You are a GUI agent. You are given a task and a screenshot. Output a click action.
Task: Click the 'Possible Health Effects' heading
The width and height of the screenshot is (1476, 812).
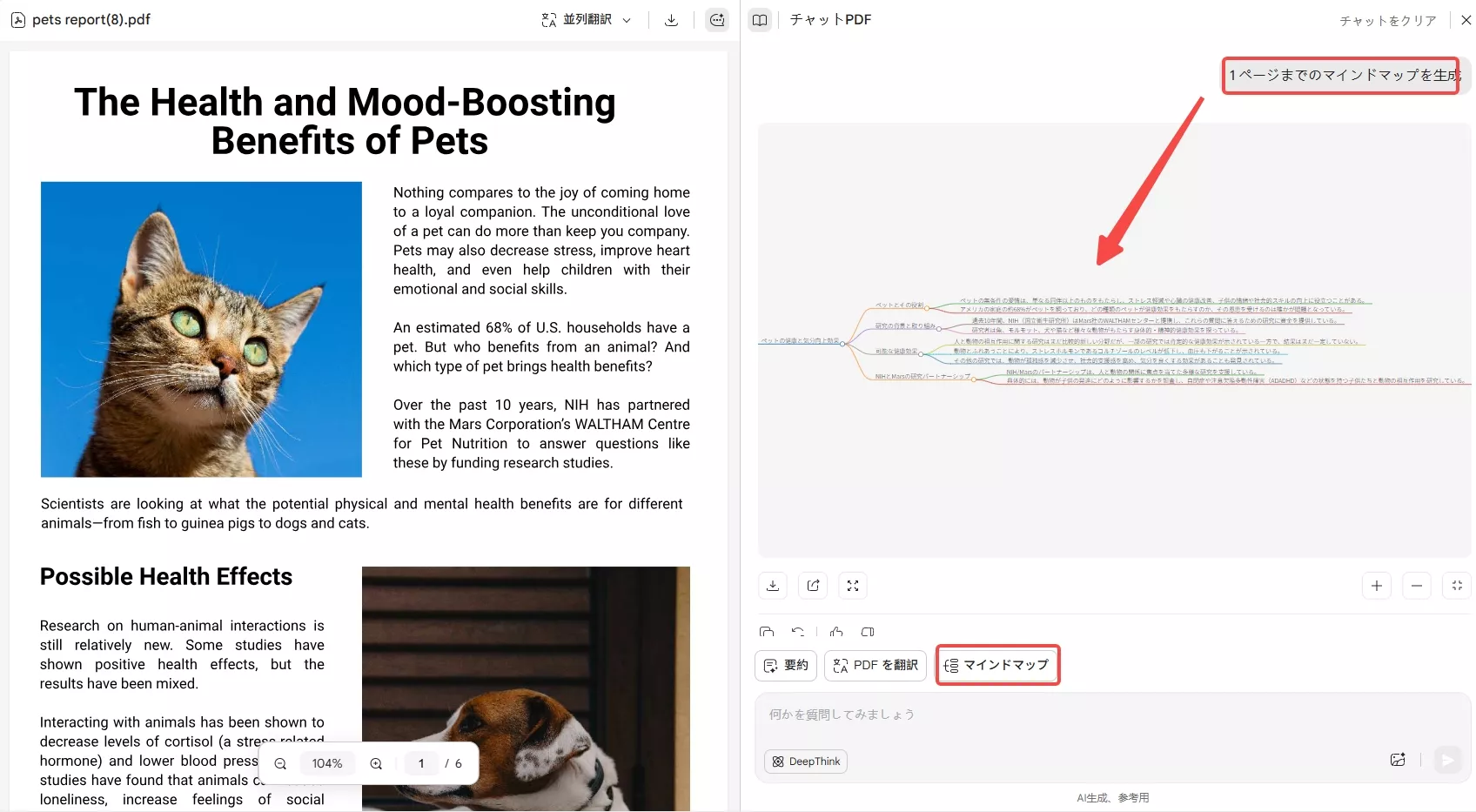coord(166,576)
